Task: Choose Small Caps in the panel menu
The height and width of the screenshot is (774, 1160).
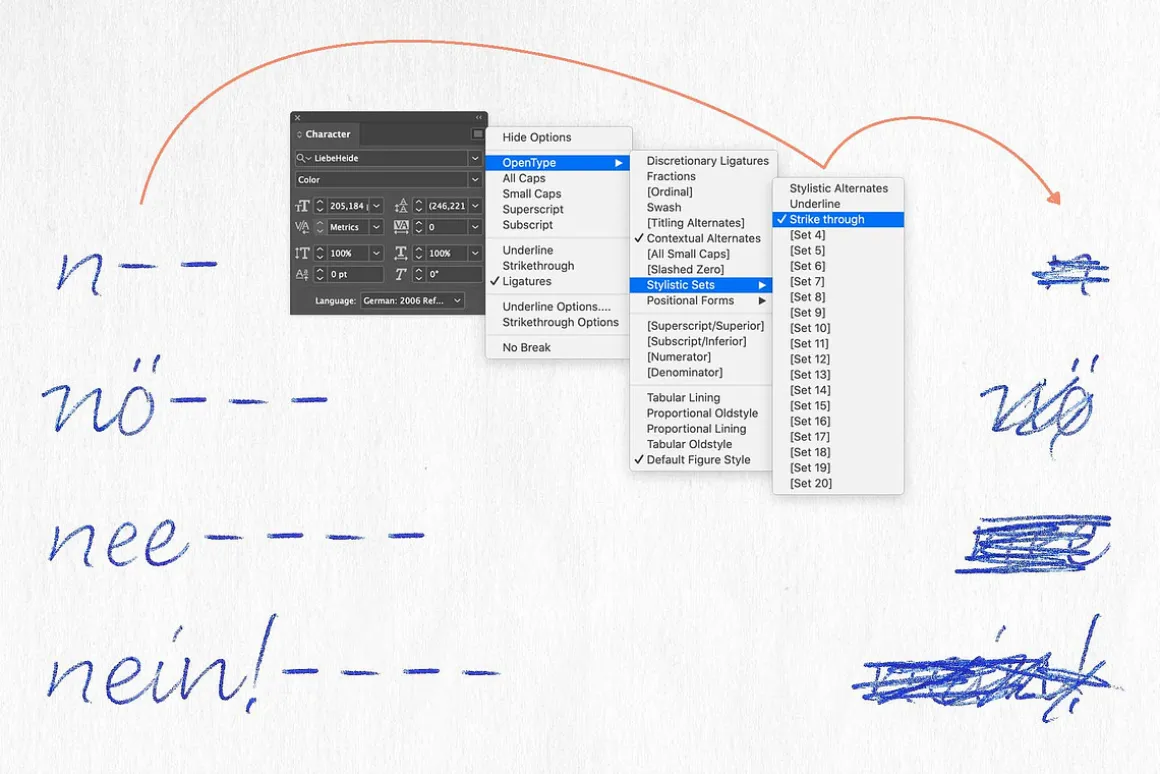Action: click(x=559, y=194)
